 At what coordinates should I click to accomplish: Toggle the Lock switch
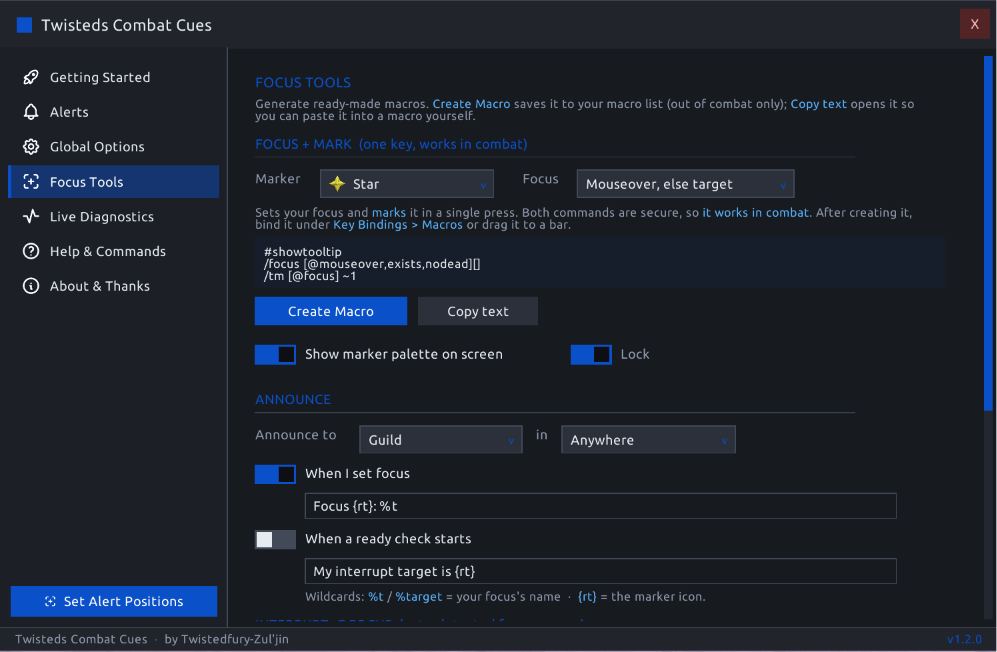coord(591,354)
